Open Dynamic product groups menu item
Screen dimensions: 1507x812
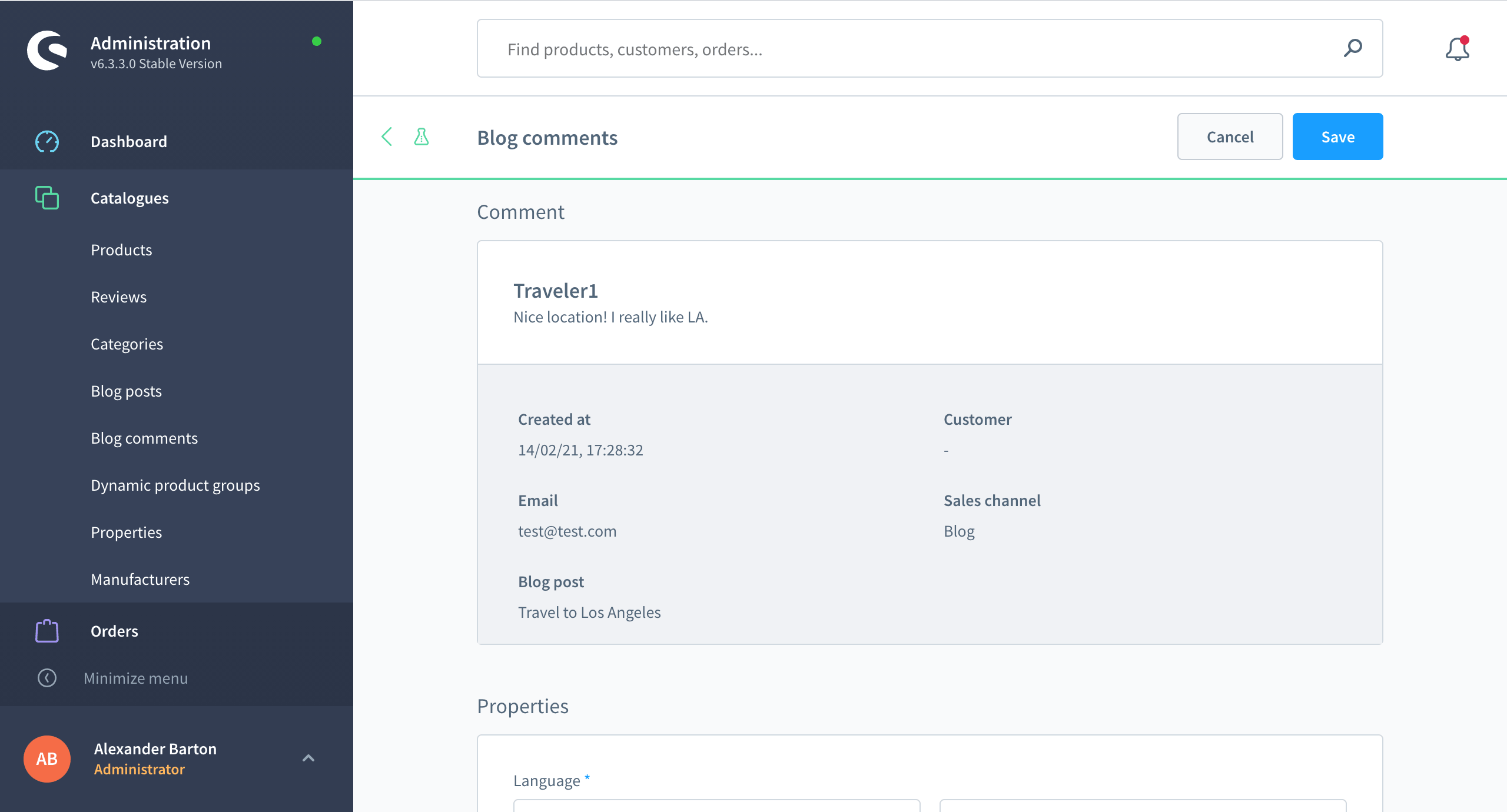pos(175,485)
